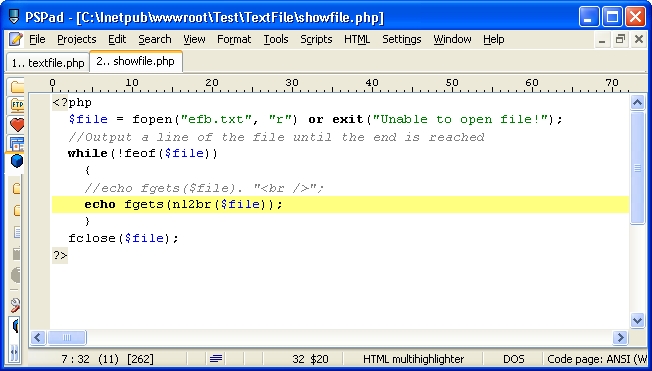Open the Format menu
This screenshot has width=652, height=371.
click(x=234, y=40)
